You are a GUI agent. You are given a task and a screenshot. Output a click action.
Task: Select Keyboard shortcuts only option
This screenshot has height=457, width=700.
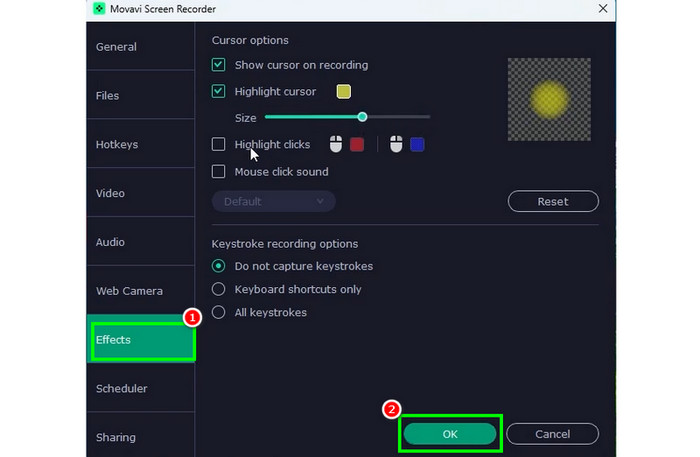(x=218, y=289)
